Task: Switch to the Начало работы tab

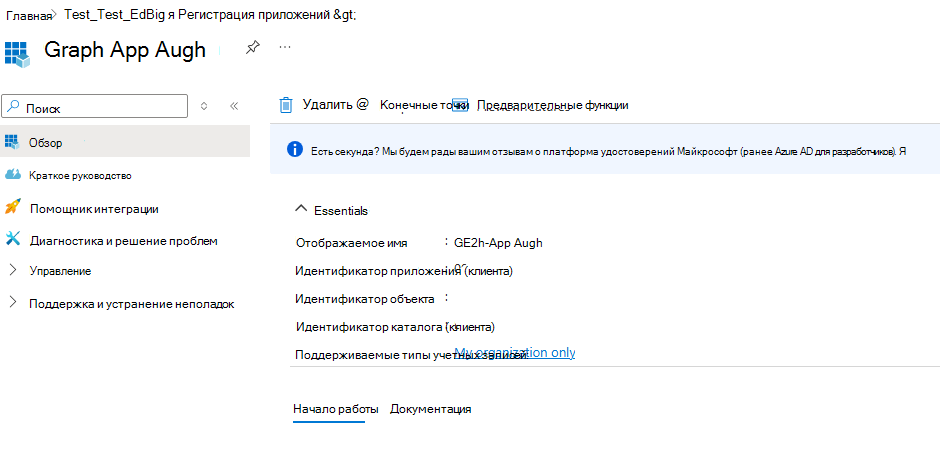Action: click(336, 409)
